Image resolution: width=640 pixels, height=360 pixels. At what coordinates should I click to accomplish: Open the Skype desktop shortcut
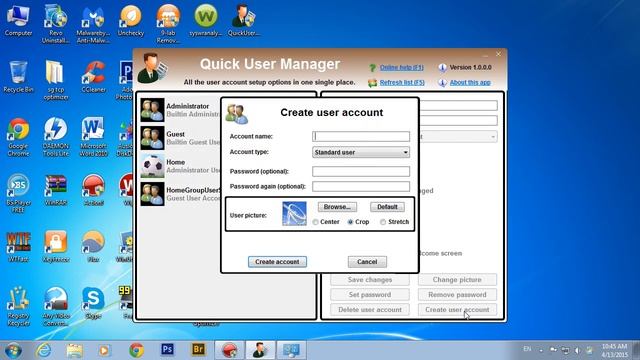coord(93,303)
